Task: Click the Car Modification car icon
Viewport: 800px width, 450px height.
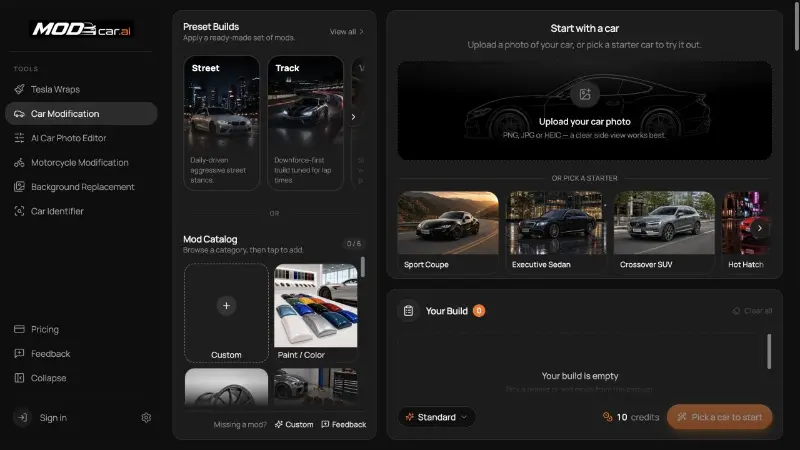Action: [19, 114]
